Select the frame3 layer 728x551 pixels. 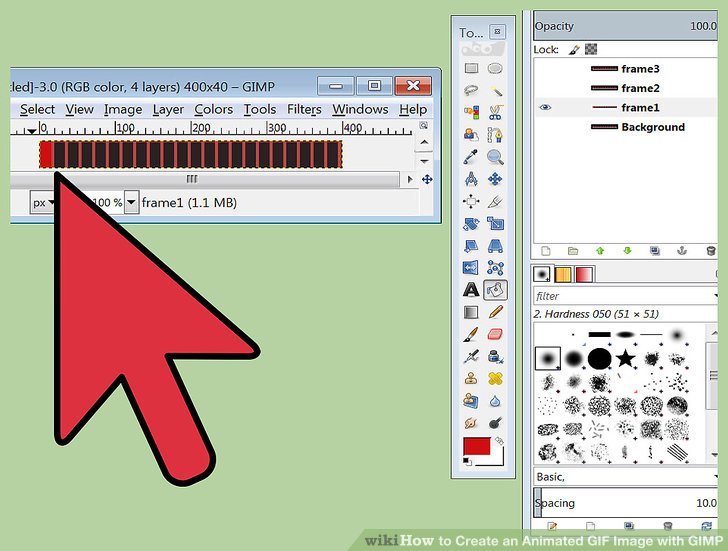pos(625,69)
